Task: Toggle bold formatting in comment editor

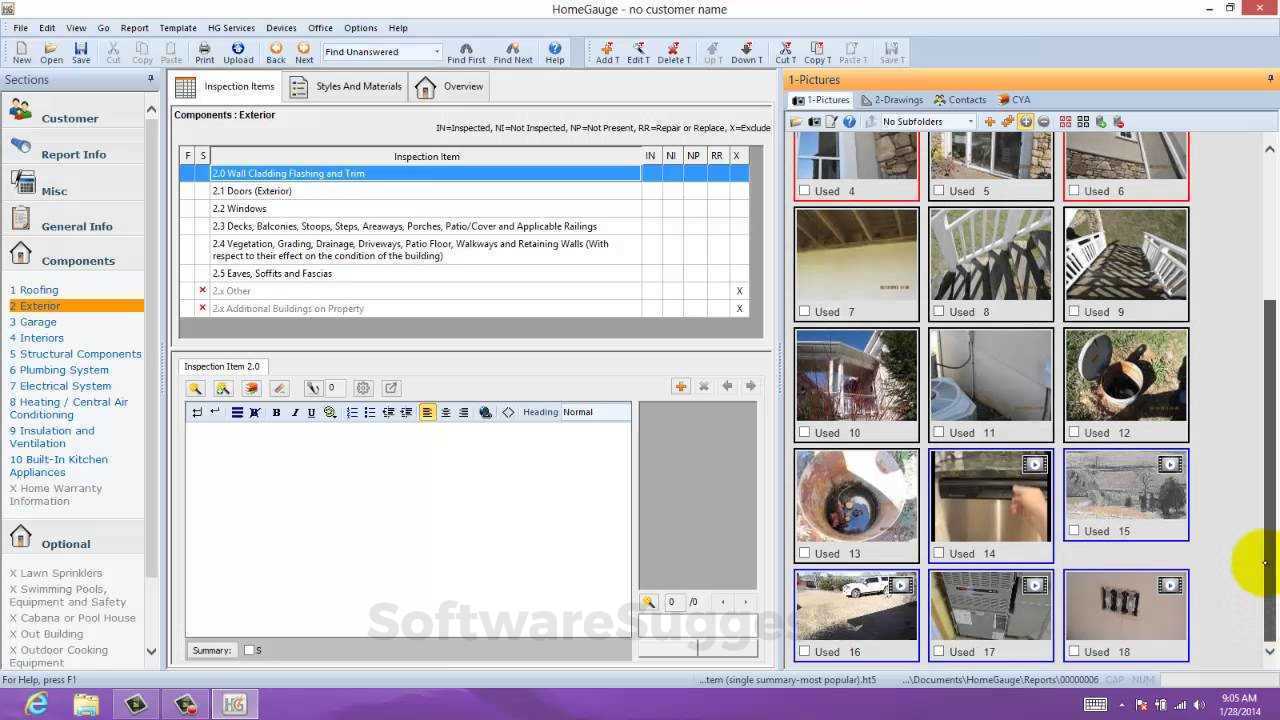Action: [276, 413]
